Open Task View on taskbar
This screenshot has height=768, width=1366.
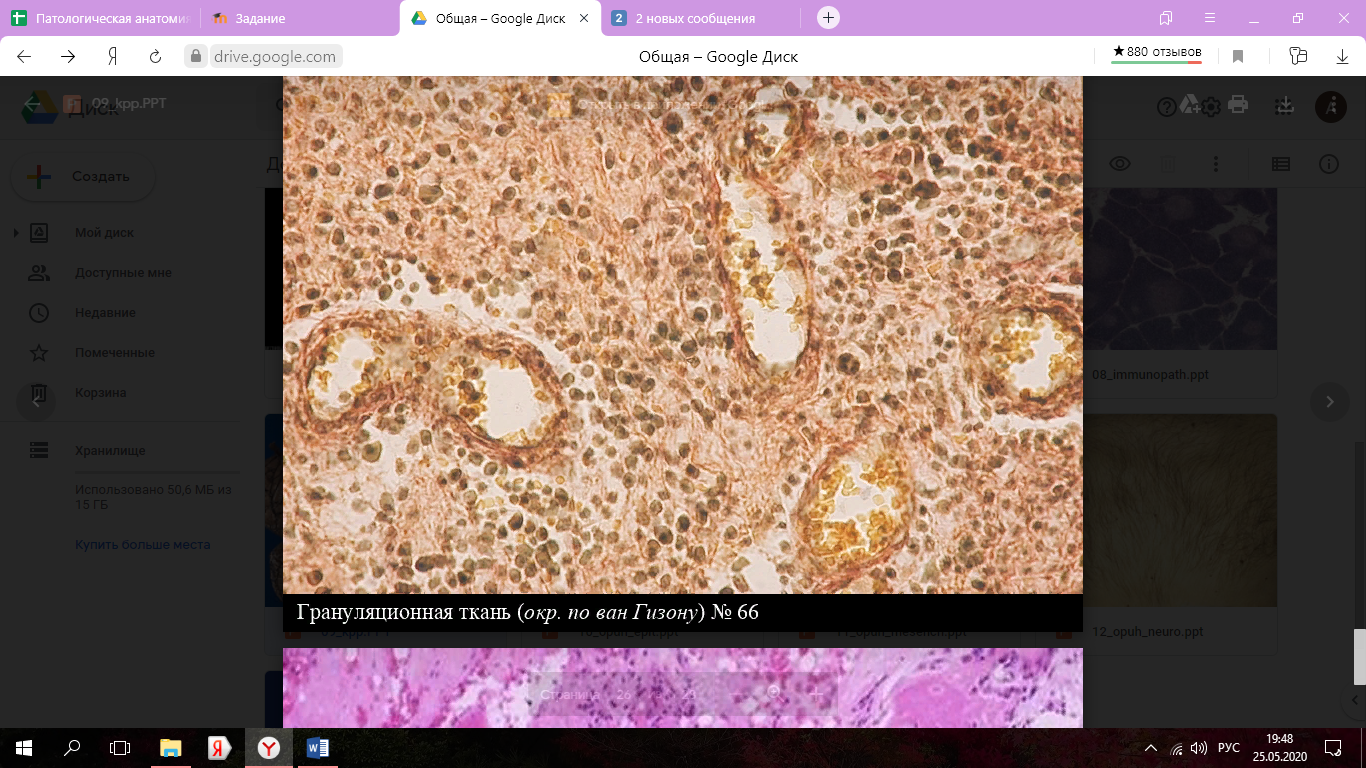(x=120, y=747)
